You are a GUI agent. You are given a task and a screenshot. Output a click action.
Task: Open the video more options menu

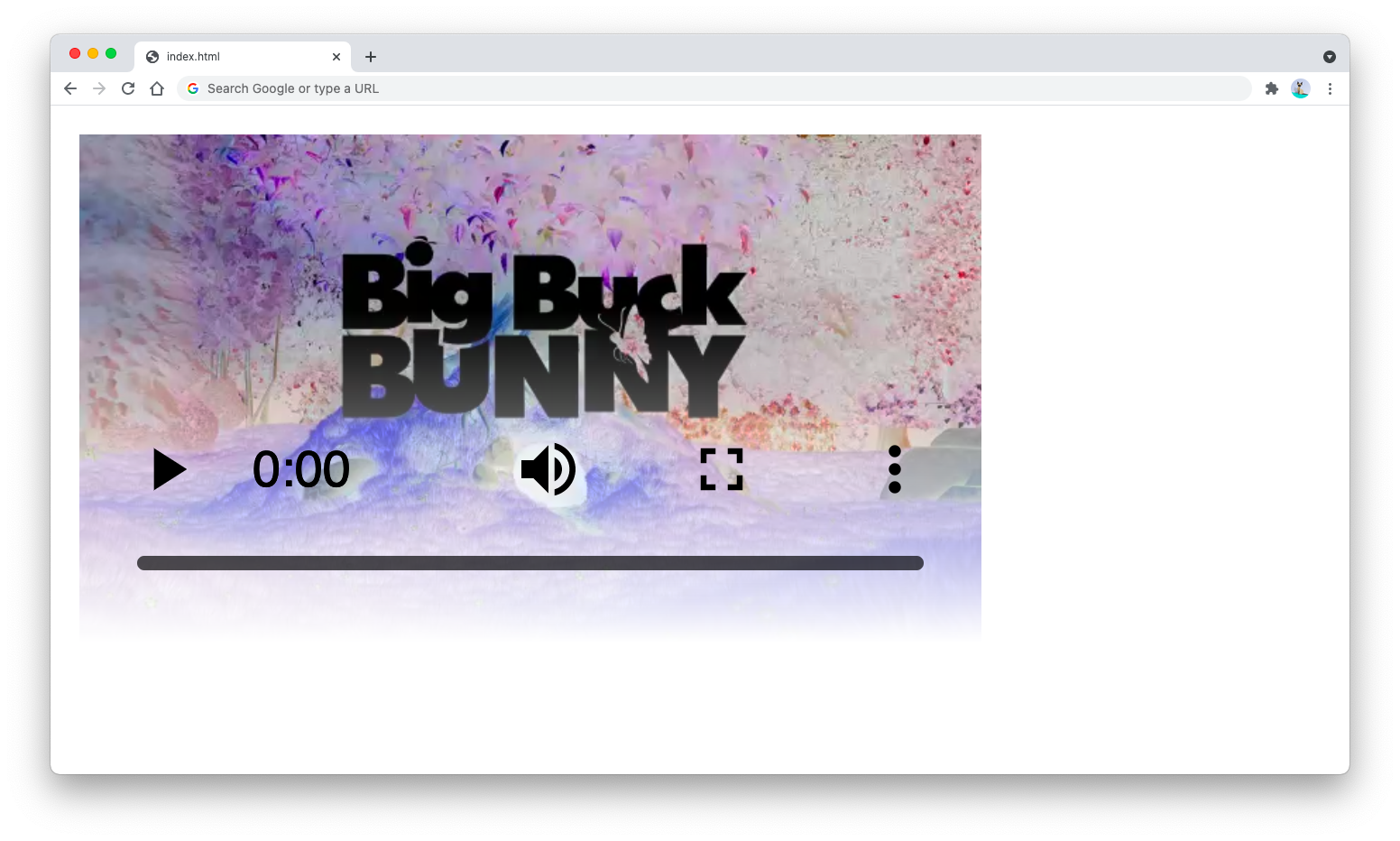895,469
